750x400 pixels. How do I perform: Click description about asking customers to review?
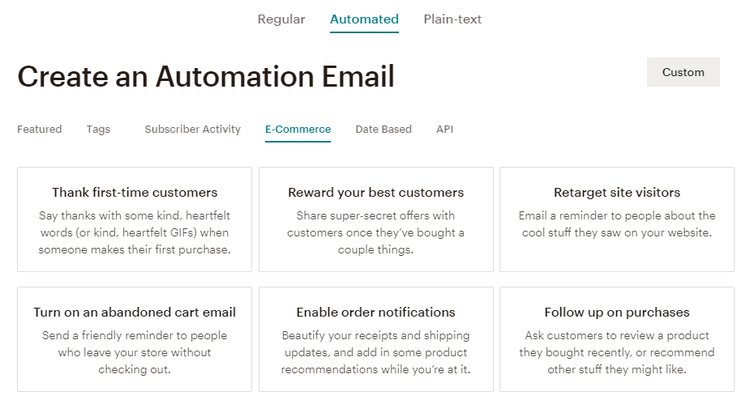(x=617, y=352)
